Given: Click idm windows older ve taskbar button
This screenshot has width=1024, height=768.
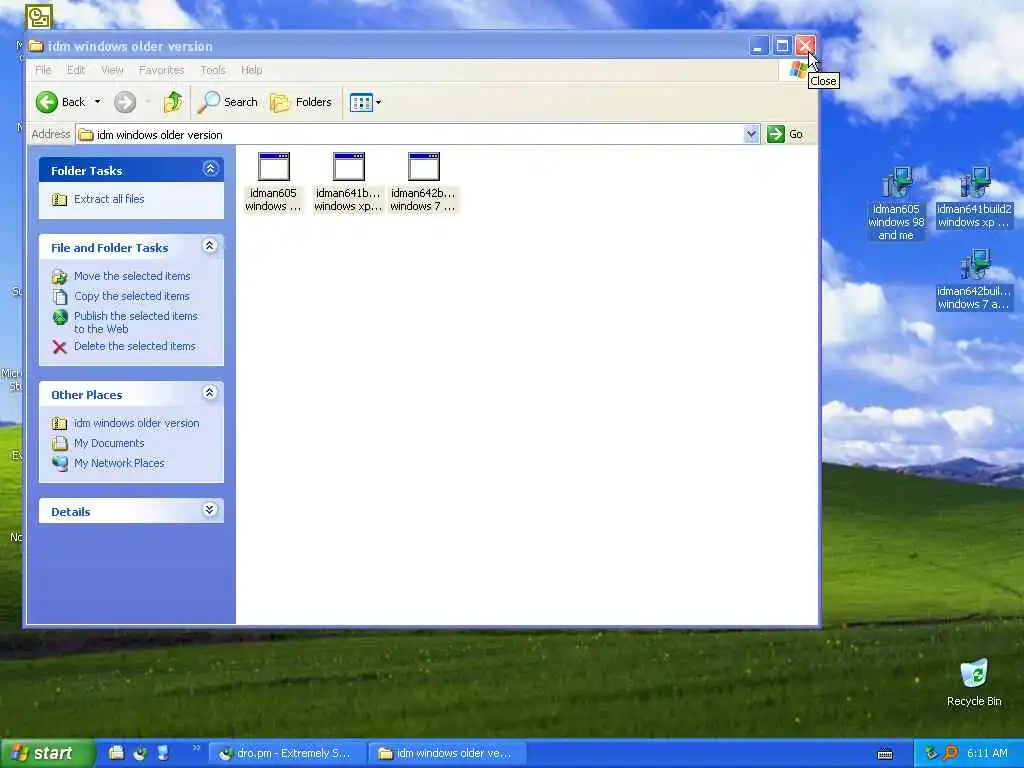Looking at the screenshot, I should (x=447, y=754).
